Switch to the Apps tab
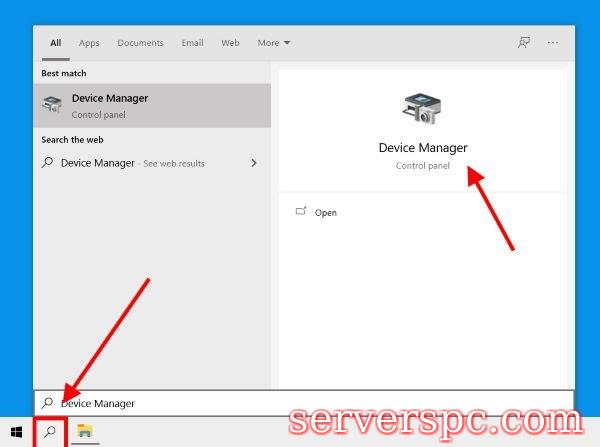 coord(89,43)
